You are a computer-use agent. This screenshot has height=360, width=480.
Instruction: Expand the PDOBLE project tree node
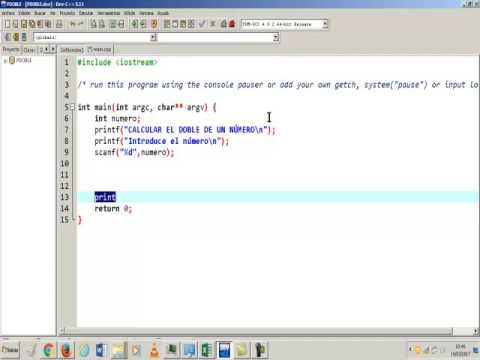pyautogui.click(x=5, y=61)
